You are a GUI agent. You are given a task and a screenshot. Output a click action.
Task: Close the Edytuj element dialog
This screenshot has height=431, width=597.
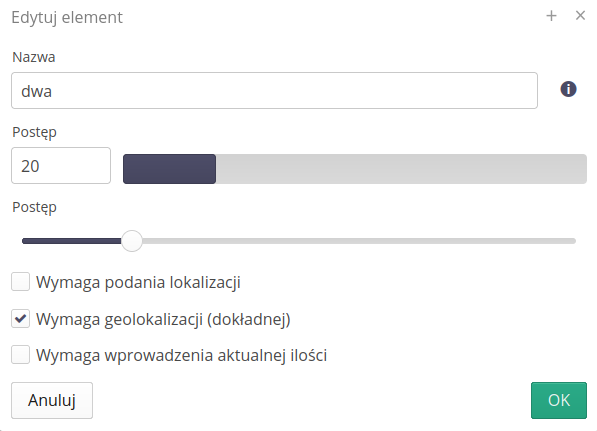[580, 16]
